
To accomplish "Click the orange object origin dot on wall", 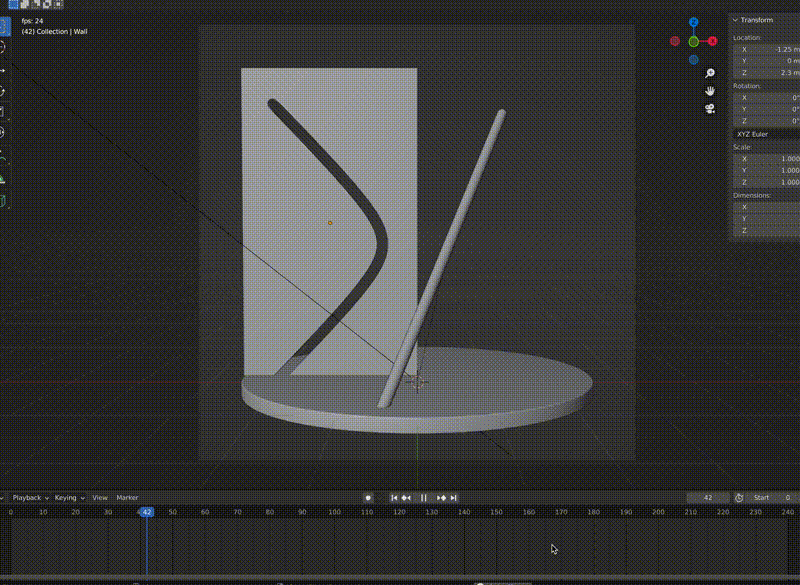I will [330, 223].
